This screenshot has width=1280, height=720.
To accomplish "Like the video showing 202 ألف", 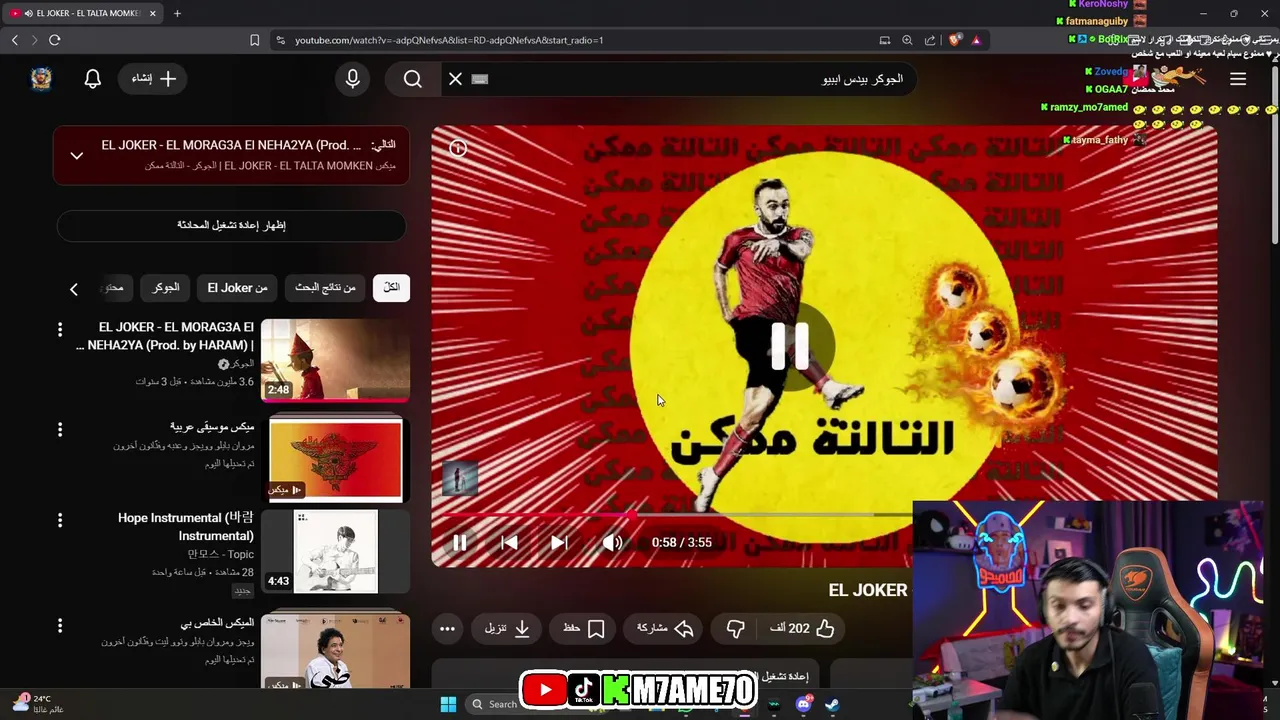I will 802,628.
